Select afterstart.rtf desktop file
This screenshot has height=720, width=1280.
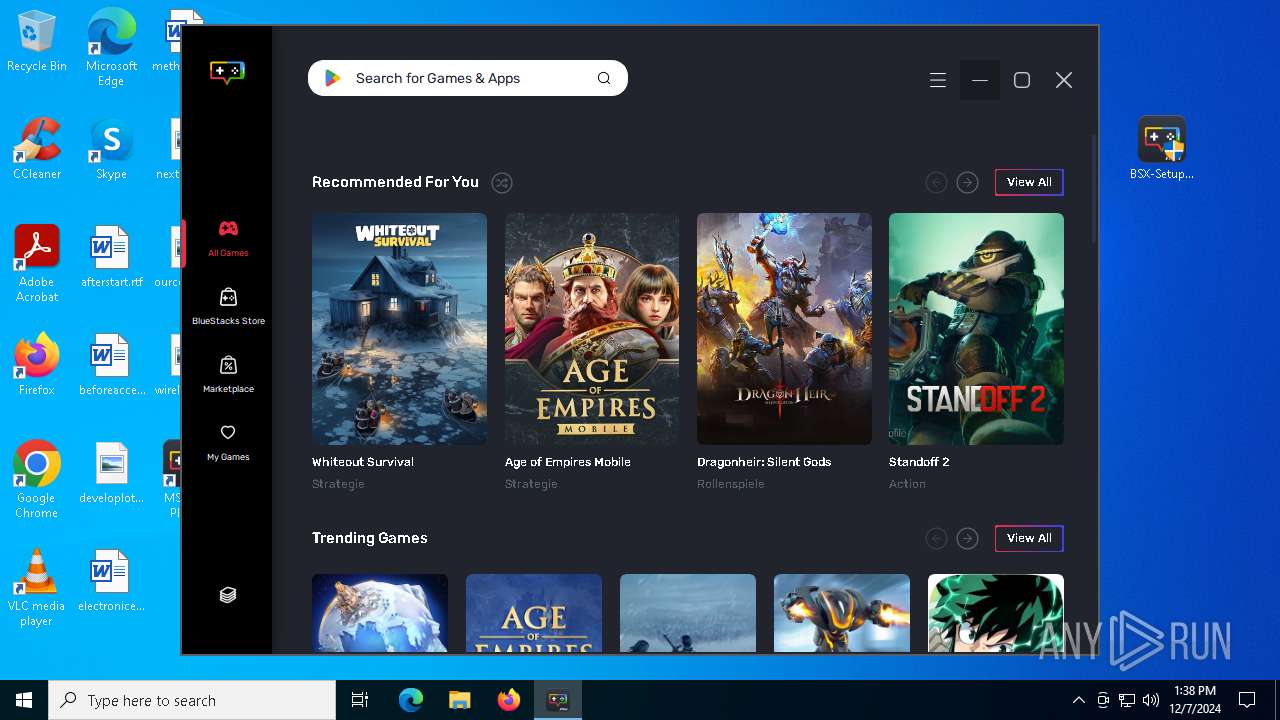111,257
